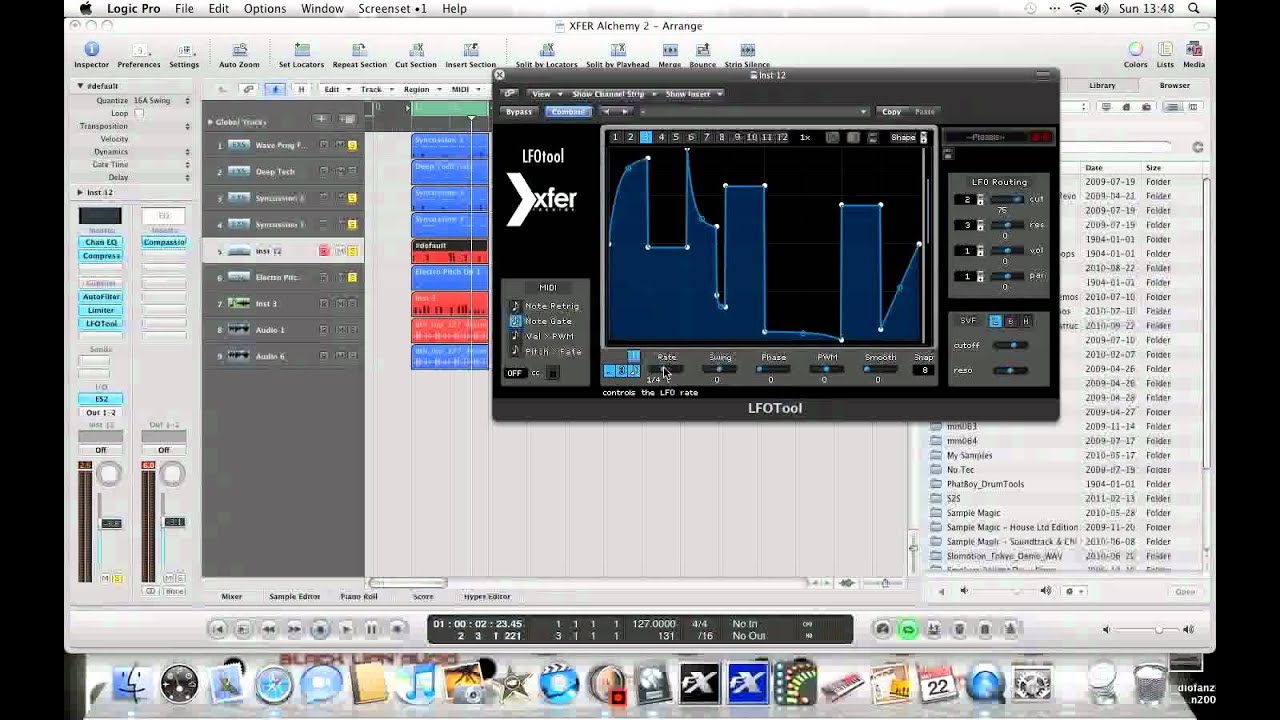Open the Mixer tab at the bottom
Image resolution: width=1280 pixels, height=720 pixels.
(232, 596)
